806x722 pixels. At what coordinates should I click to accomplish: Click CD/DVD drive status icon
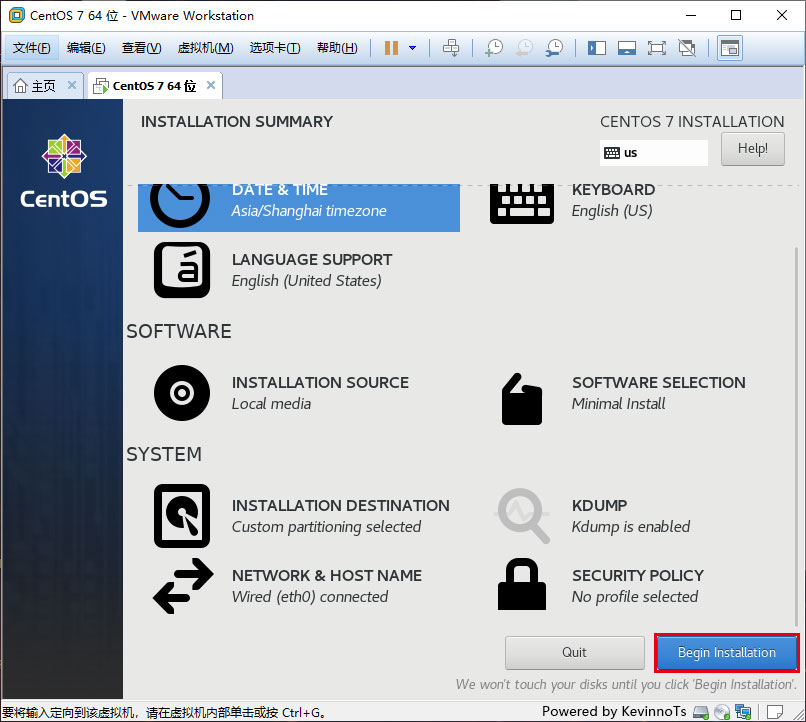coord(722,712)
